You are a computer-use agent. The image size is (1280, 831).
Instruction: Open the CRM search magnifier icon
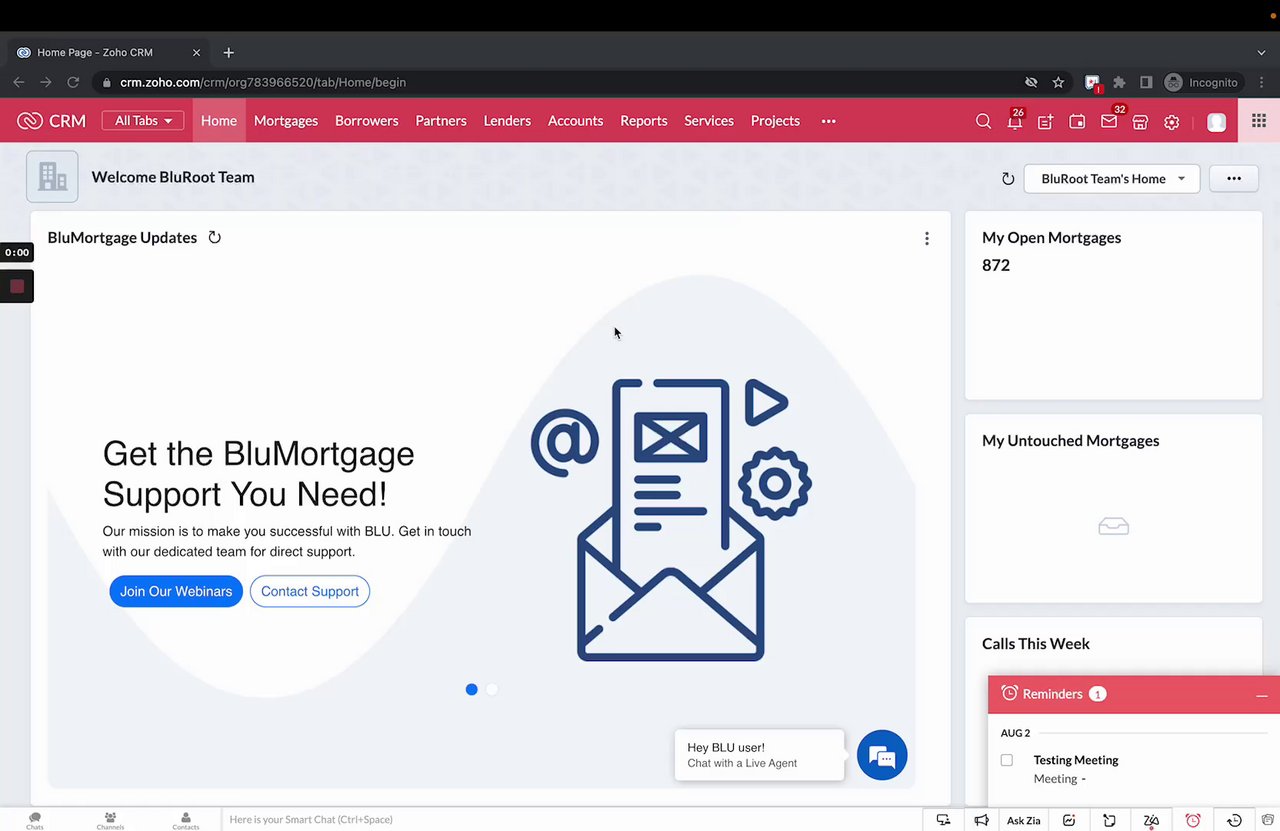(x=983, y=121)
